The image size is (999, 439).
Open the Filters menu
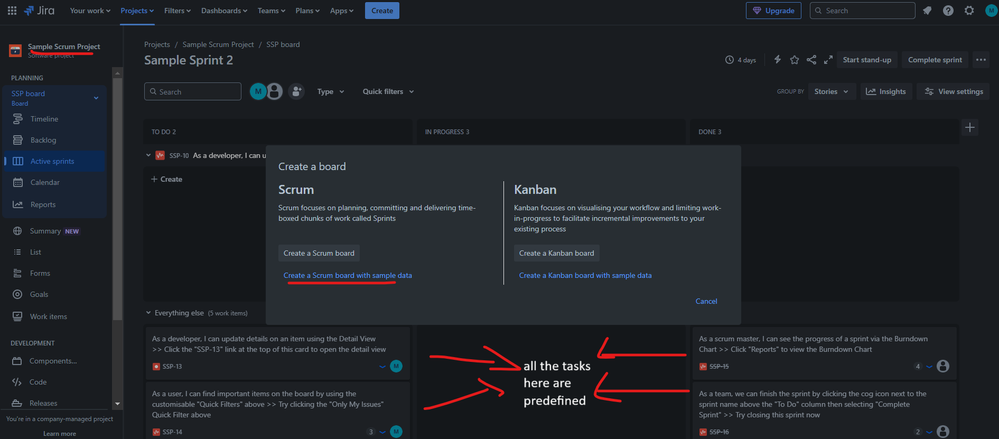pyautogui.click(x=178, y=11)
